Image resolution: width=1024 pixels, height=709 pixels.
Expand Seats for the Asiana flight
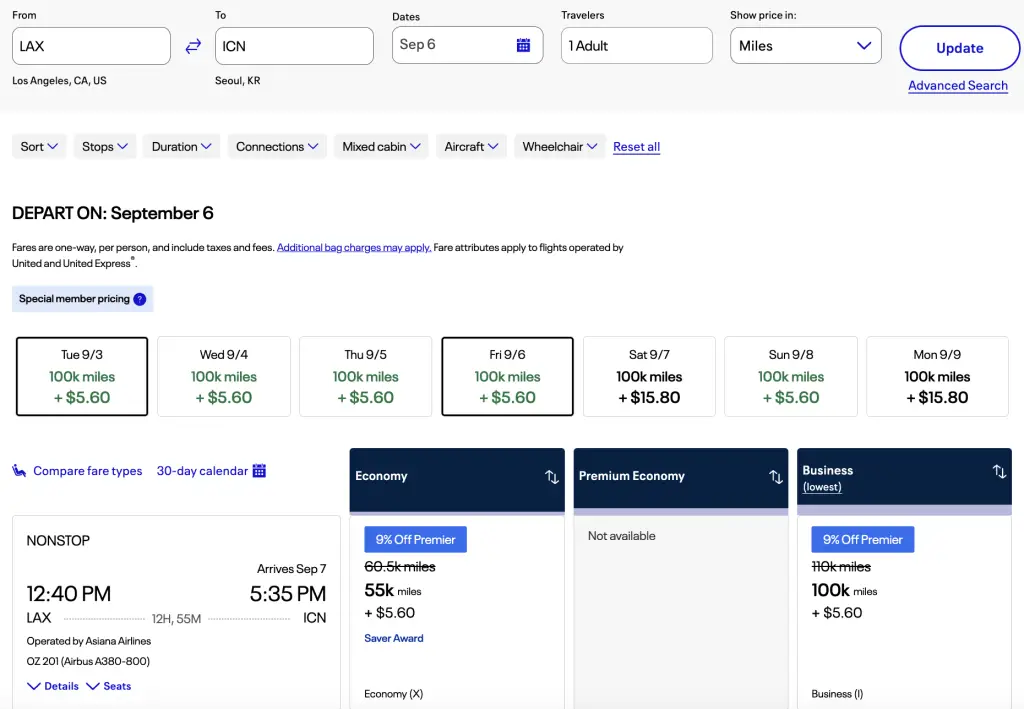pos(109,686)
